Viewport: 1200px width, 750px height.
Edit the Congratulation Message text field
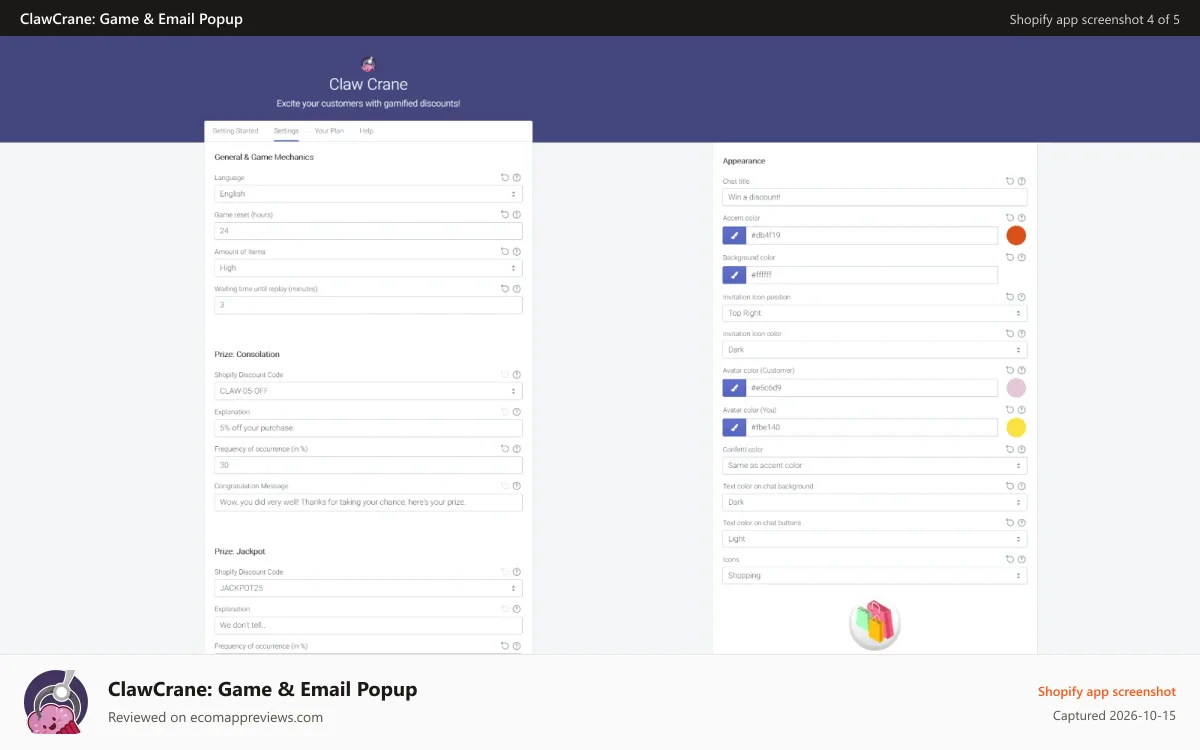pyautogui.click(x=368, y=502)
